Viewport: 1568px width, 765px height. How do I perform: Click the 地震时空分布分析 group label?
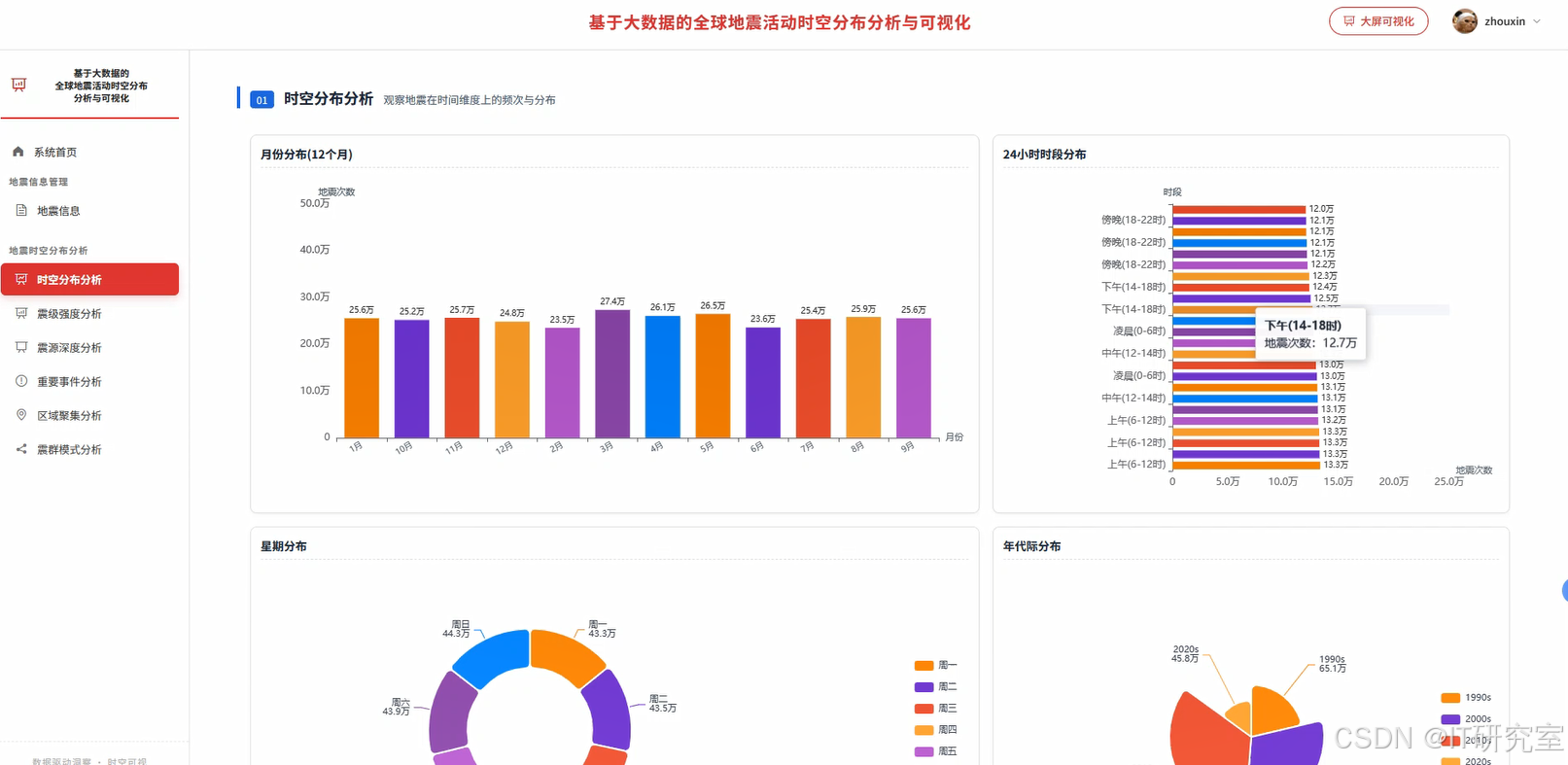coord(49,251)
